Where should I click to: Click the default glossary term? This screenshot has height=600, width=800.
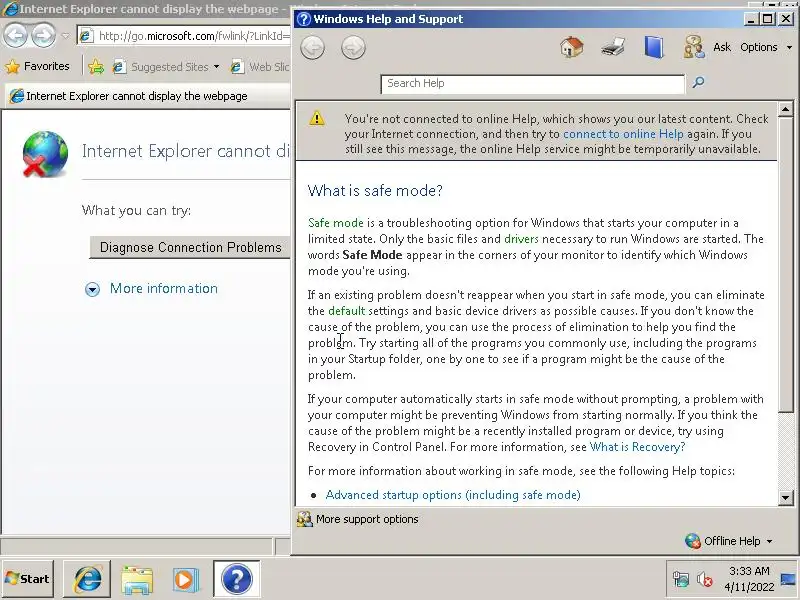pos(346,311)
